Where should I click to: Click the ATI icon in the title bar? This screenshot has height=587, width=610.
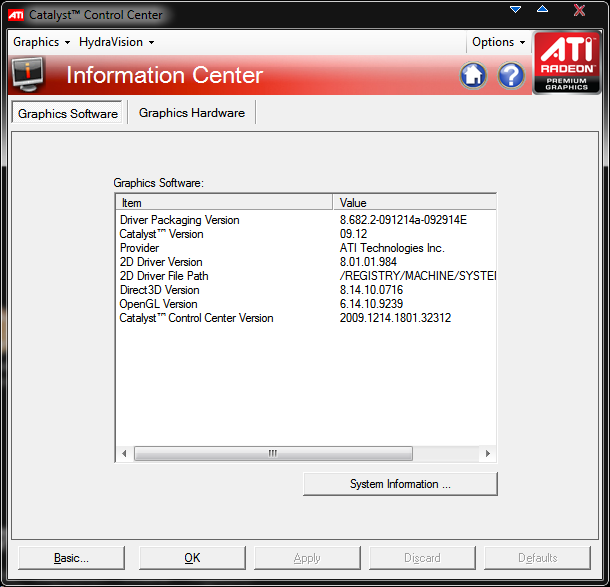click(x=16, y=15)
